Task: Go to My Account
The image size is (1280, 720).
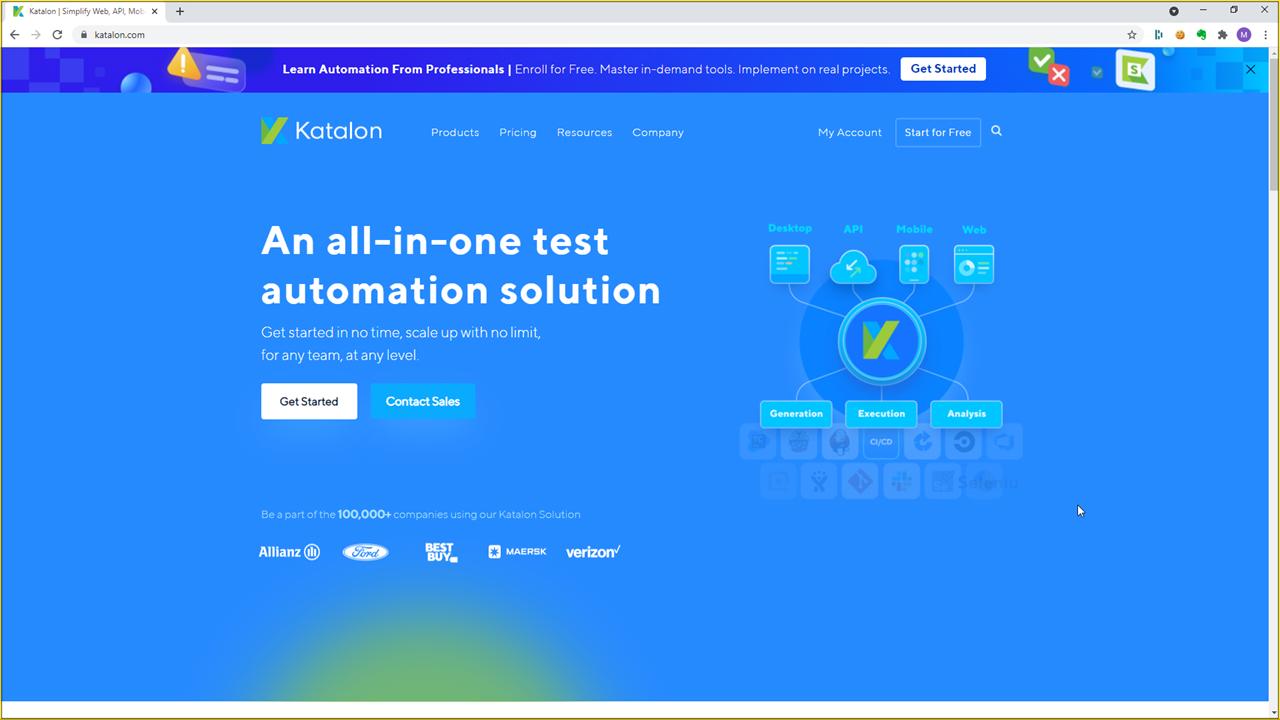Action: click(850, 132)
